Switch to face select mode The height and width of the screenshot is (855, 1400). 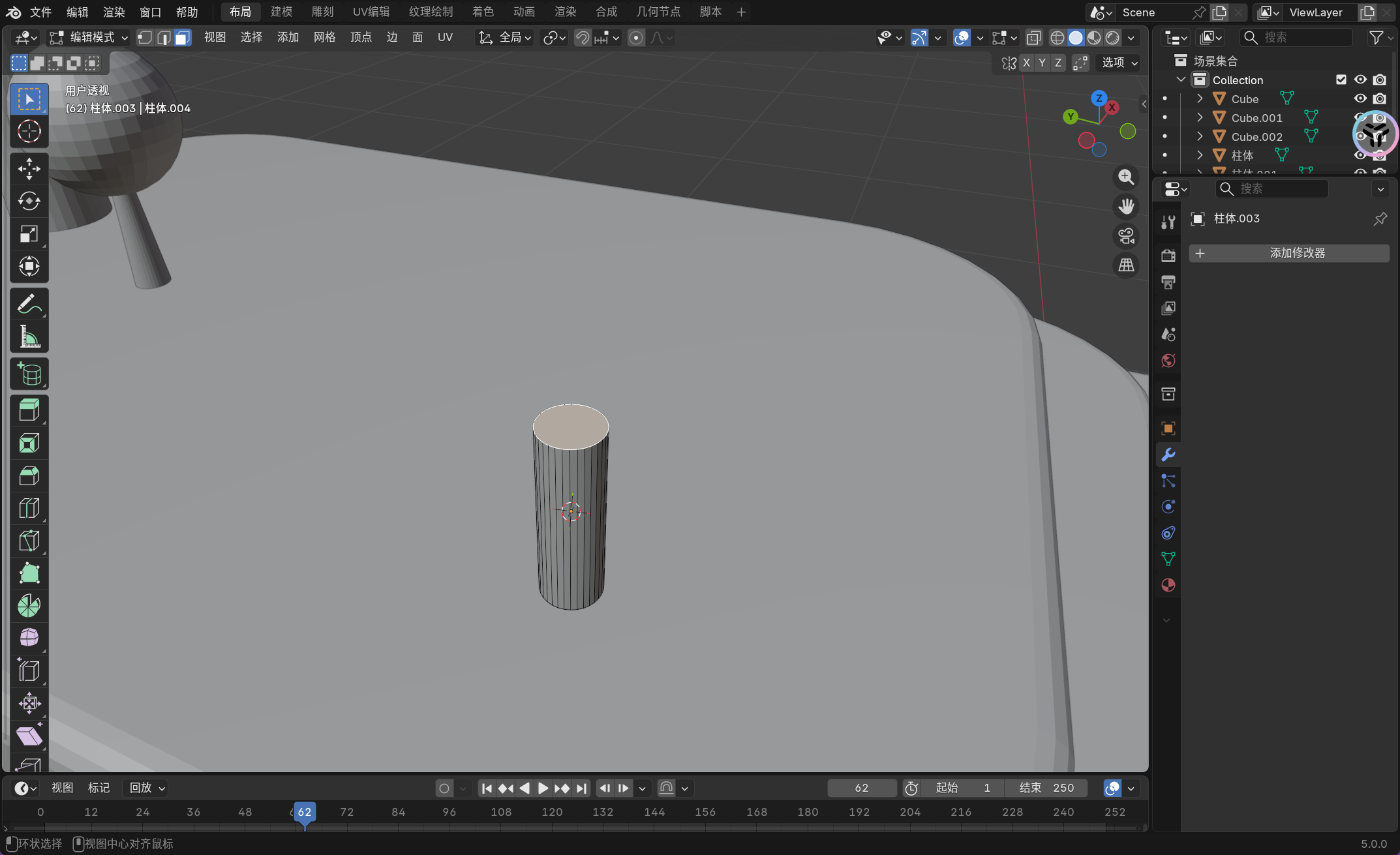pos(183,38)
